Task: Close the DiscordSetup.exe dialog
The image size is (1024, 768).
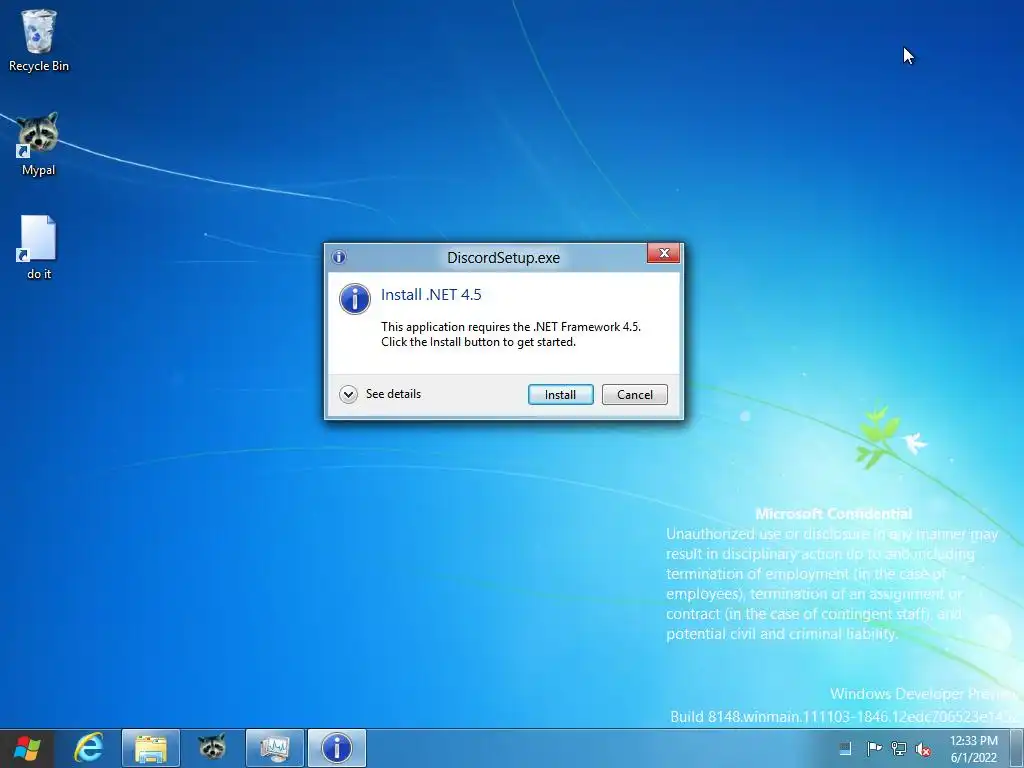Action: pos(664,253)
